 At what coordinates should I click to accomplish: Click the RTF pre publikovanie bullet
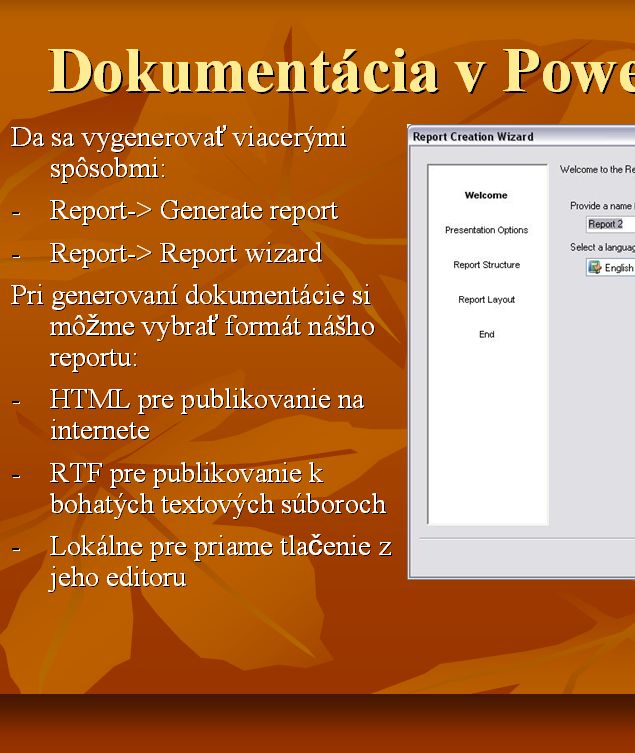pyautogui.click(x=218, y=488)
